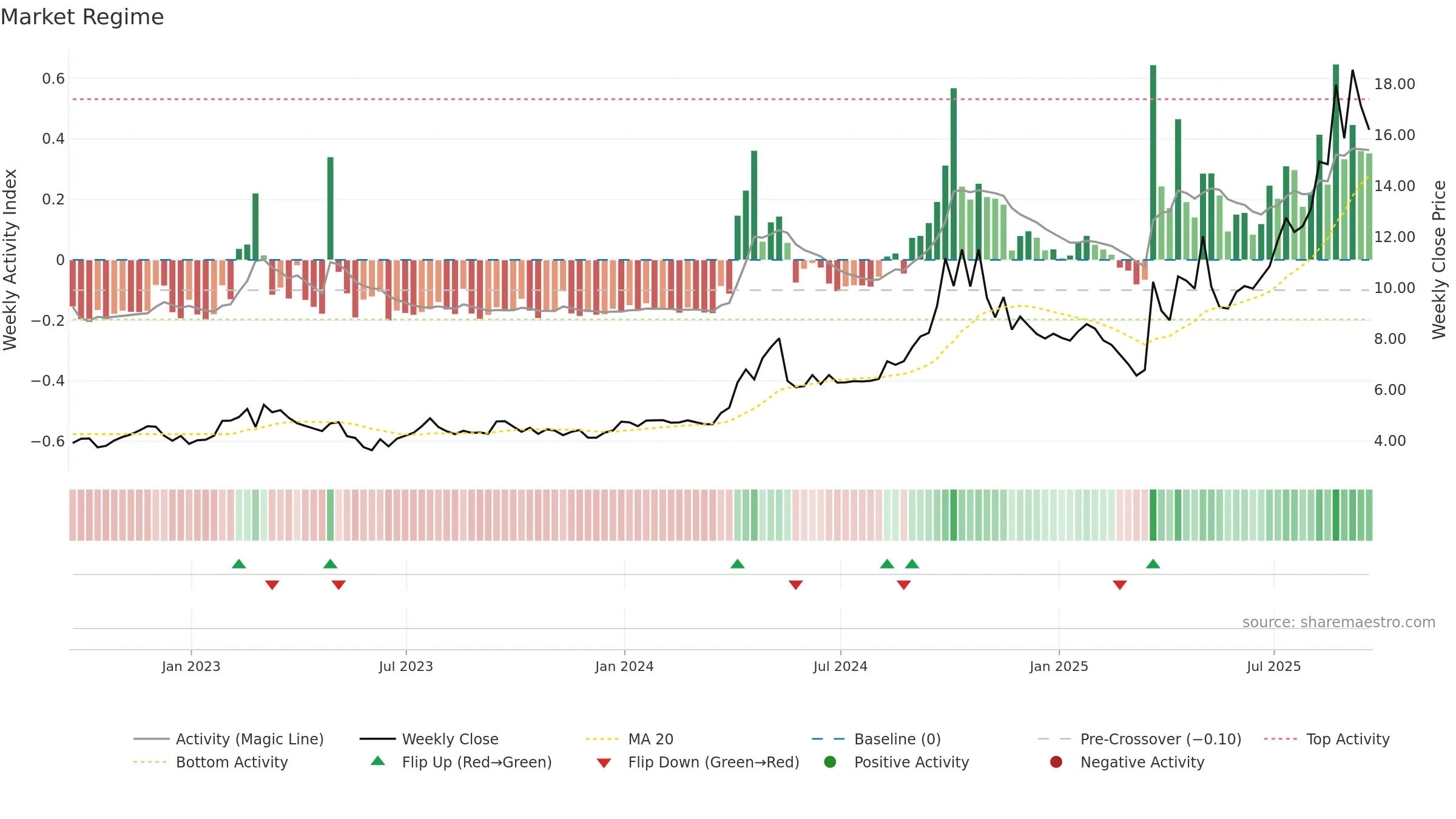Screen dimensions: 1456x819
Task: Click the first green flip-up marker after Jan 2023
Action: [x=239, y=564]
